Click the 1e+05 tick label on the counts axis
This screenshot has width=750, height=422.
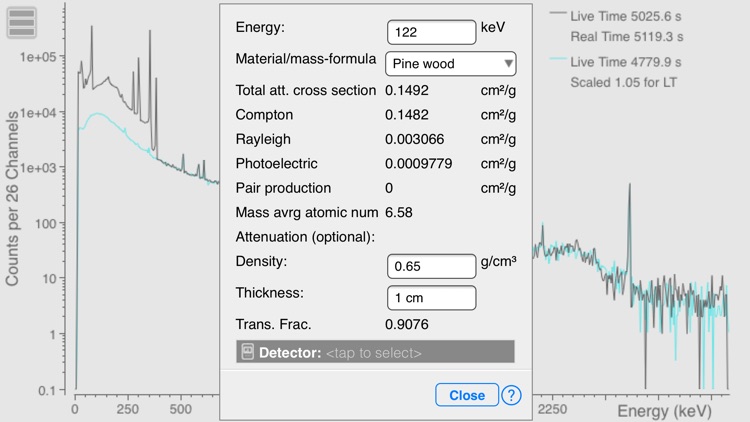tap(38, 57)
